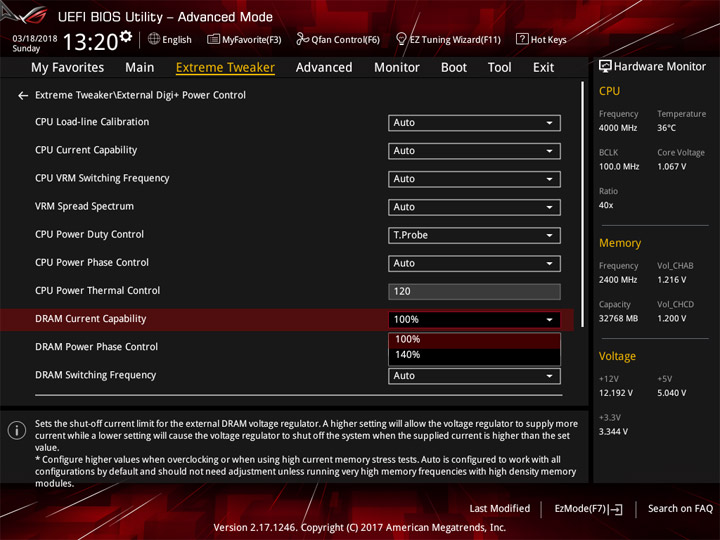
Task: Click the EzMode exit arrow icon
Action: pyautogui.click(x=616, y=509)
